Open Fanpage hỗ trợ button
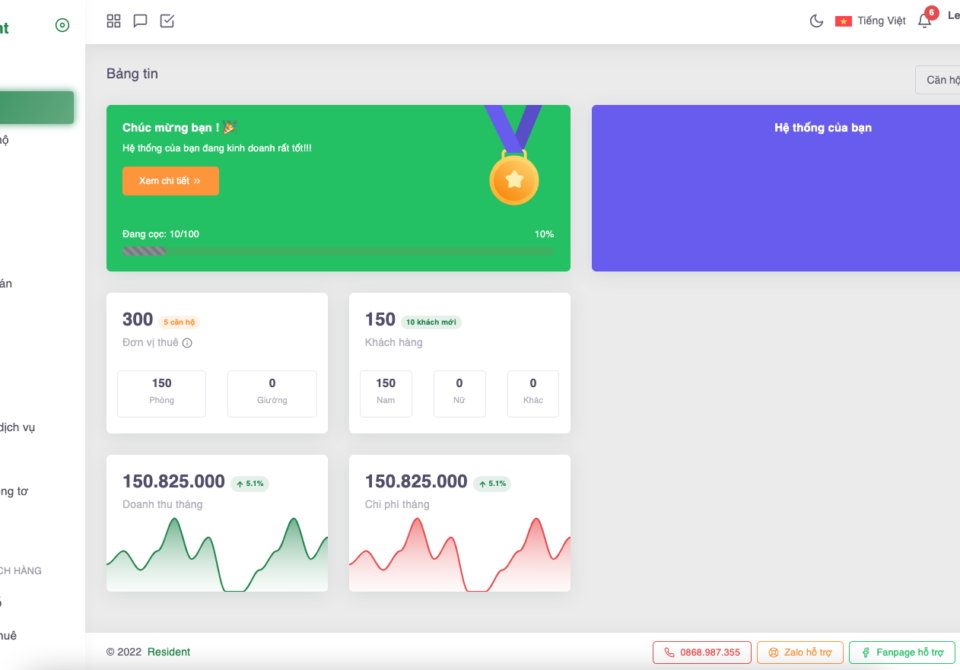The height and width of the screenshot is (670, 960). 902,652
